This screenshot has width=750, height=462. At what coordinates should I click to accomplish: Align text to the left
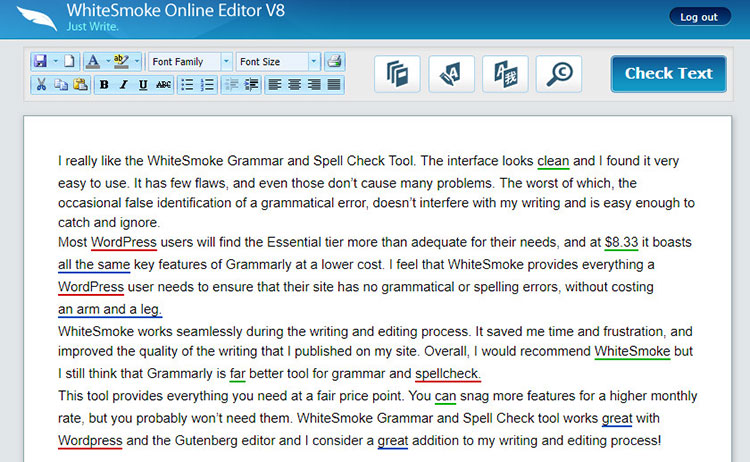[275, 85]
